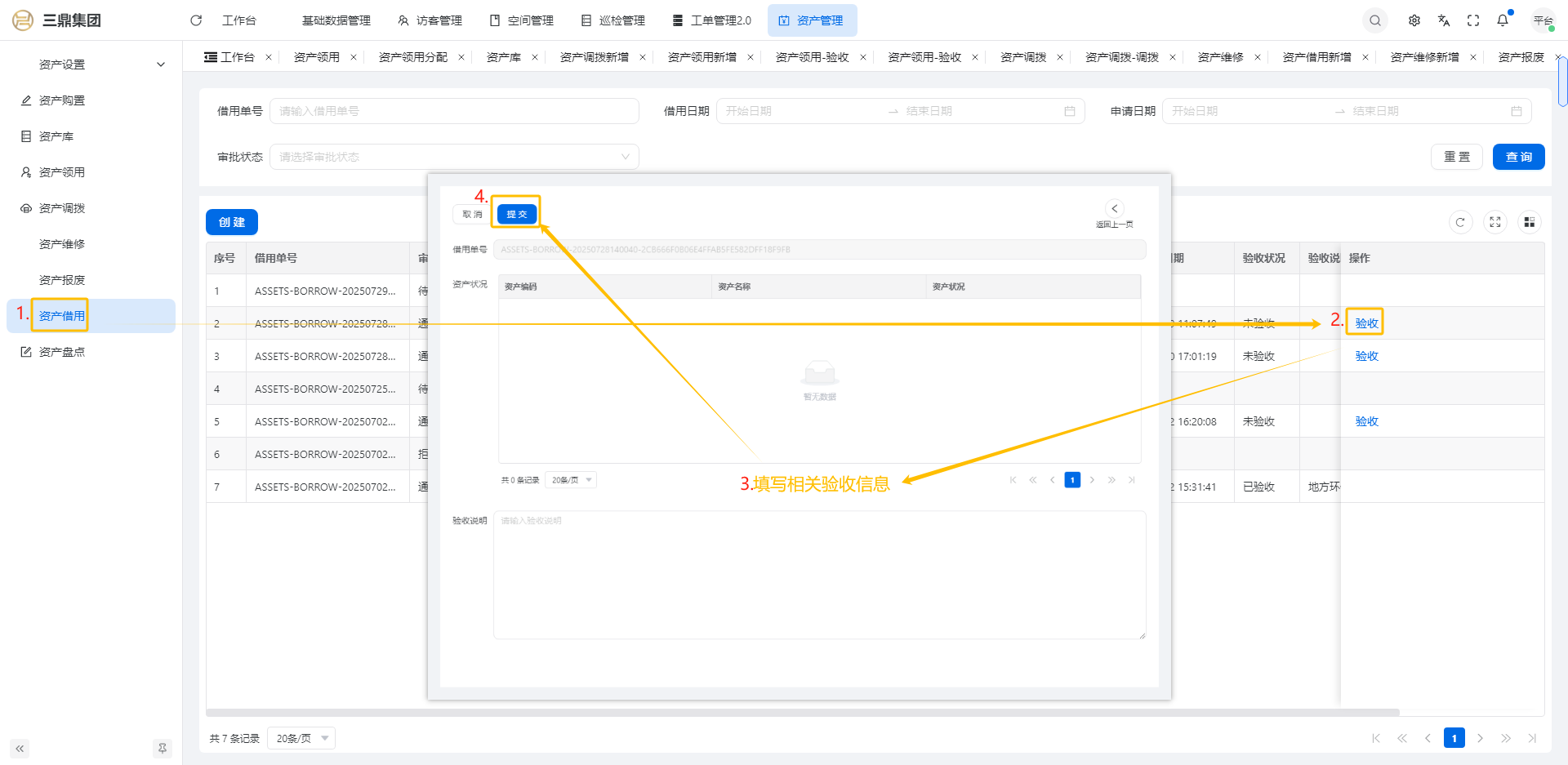Viewport: 1568px width, 765px height.
Task: Expand the table to fullscreen view
Action: tap(1494, 222)
